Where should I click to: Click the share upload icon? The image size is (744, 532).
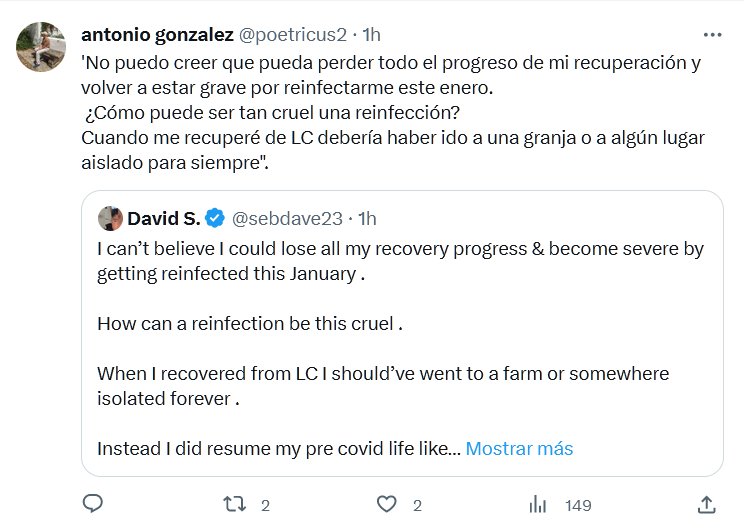click(706, 504)
